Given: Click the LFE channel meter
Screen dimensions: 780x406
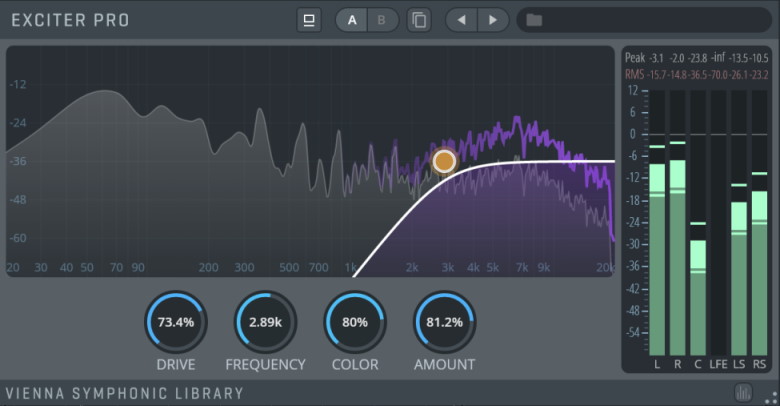Looking at the screenshot, I should [x=718, y=223].
